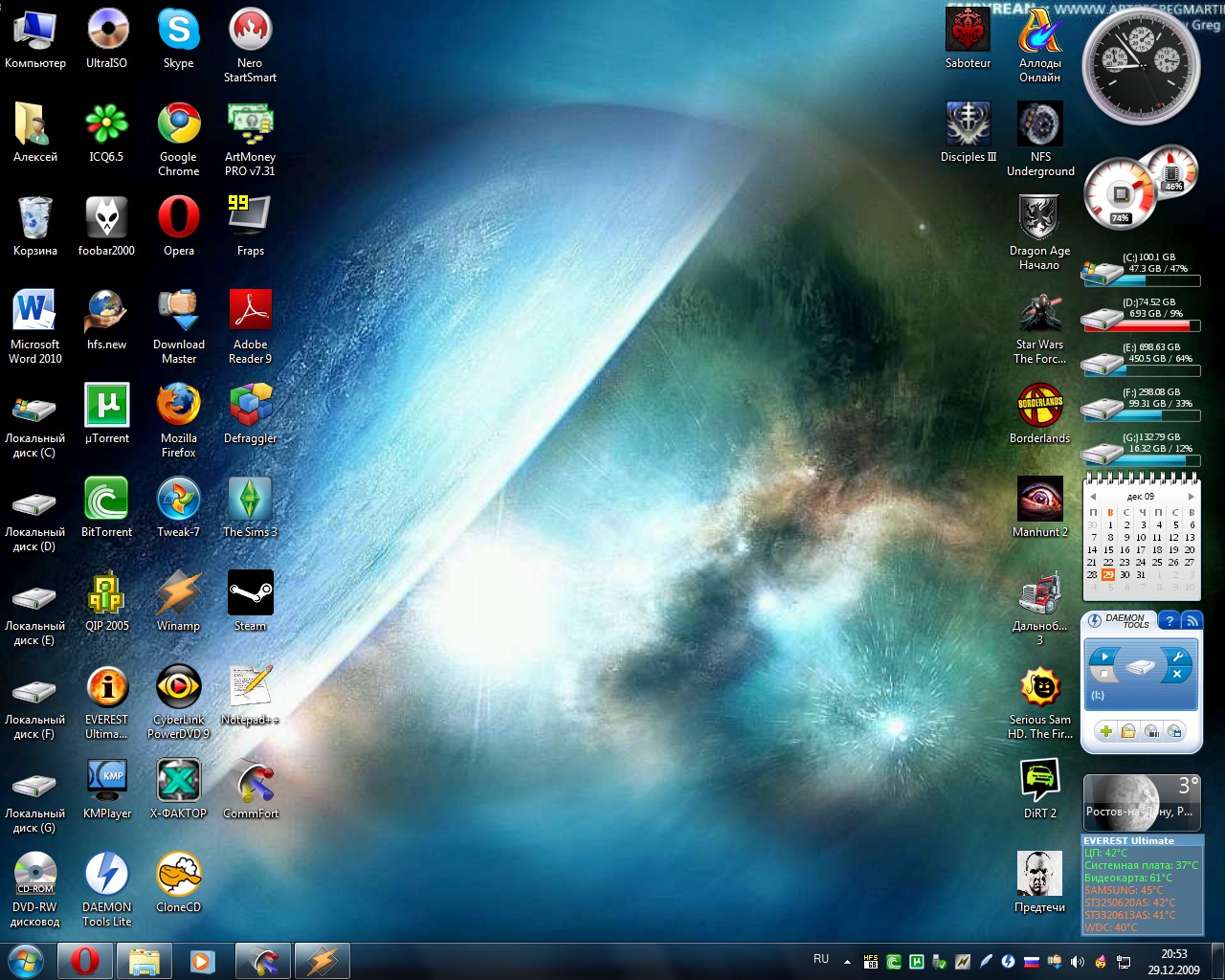Select the µTorrent desktop icon
The height and width of the screenshot is (980, 1225).
coord(107,413)
